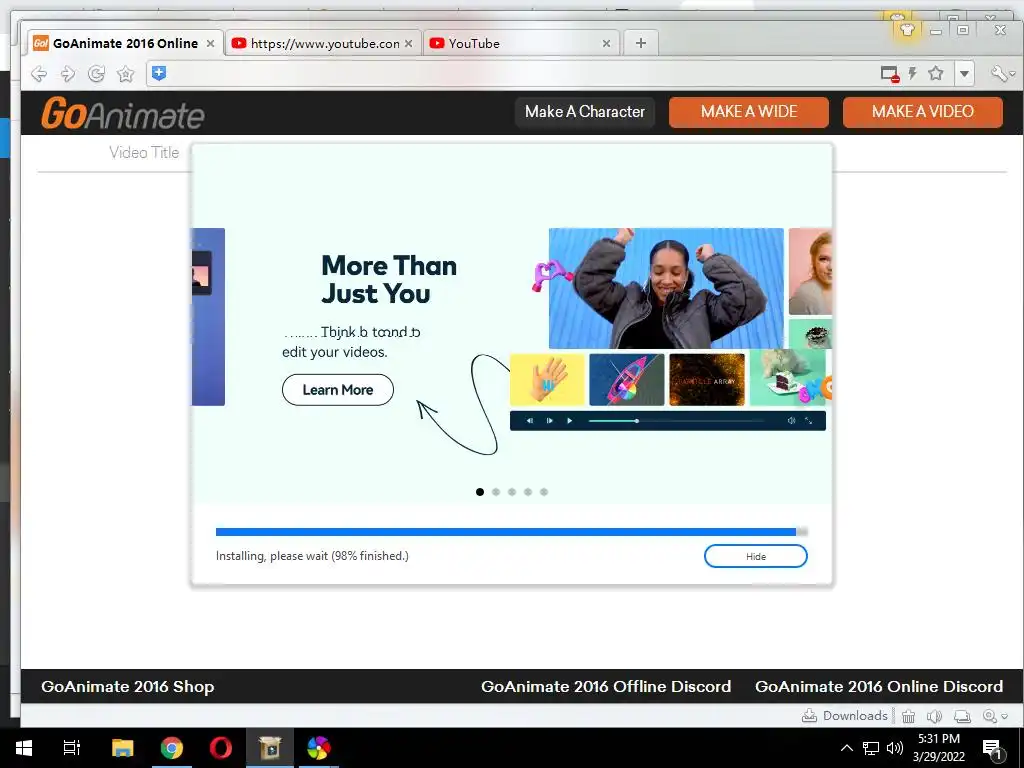The image size is (1024, 768).
Task: Click MAKE A VIDEO button
Action: tap(923, 112)
